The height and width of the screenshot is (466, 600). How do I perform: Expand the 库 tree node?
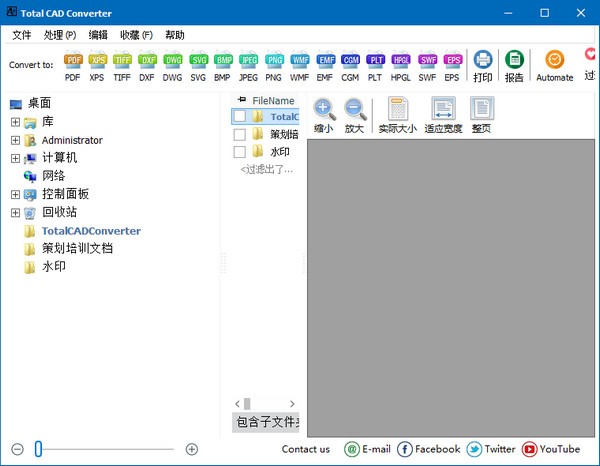[x=15, y=122]
